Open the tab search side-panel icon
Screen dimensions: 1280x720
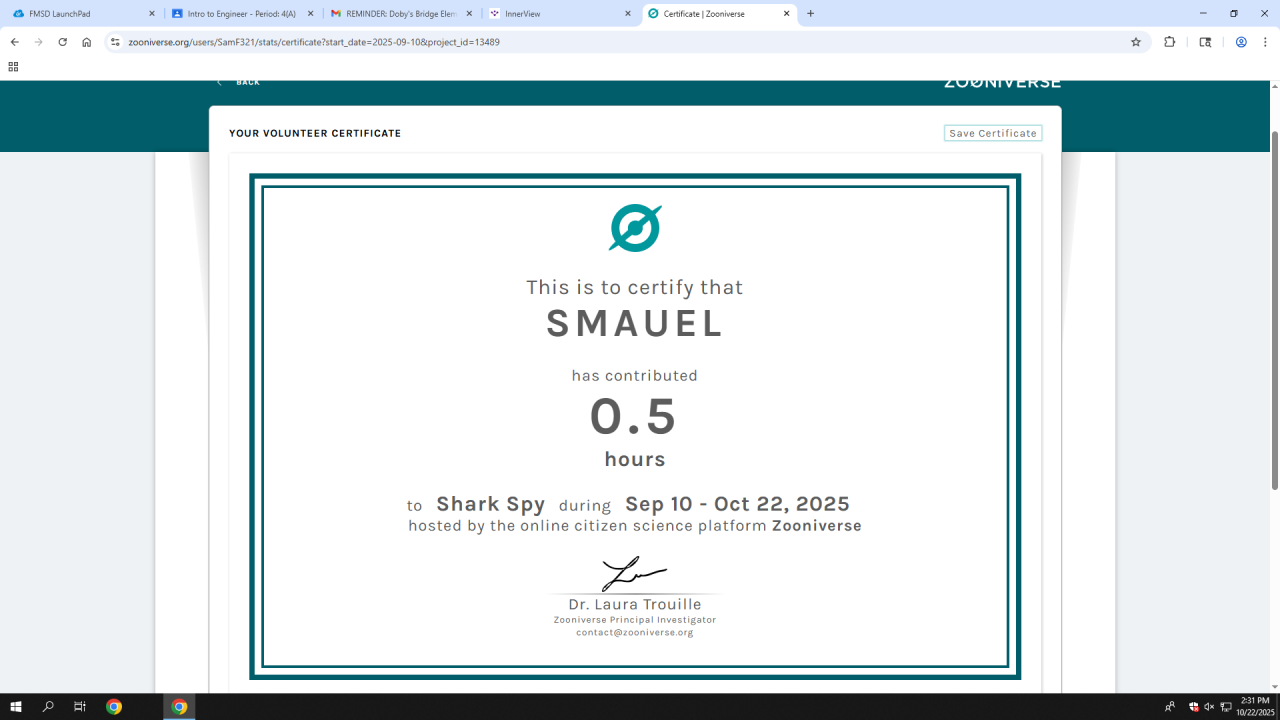tap(1205, 42)
